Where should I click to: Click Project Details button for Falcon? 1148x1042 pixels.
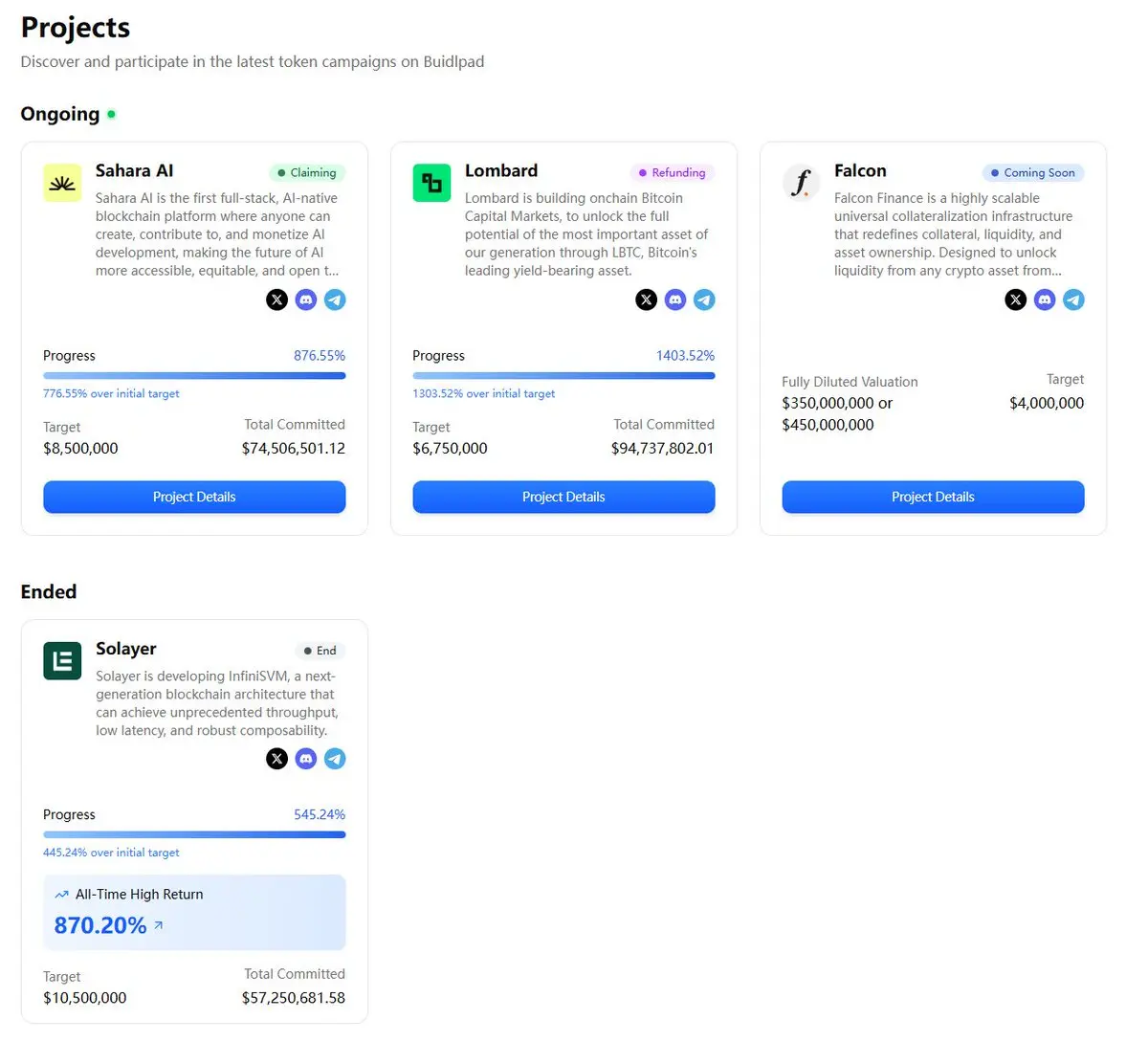click(933, 497)
